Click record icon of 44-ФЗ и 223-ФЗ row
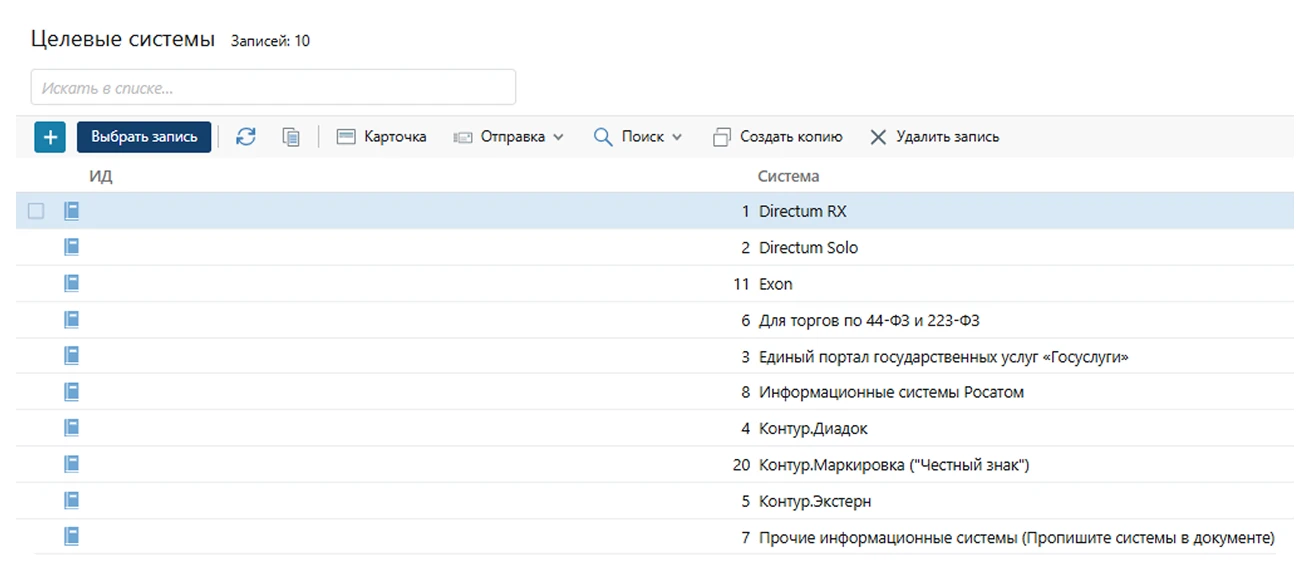This screenshot has width=1310, height=578. coord(72,319)
